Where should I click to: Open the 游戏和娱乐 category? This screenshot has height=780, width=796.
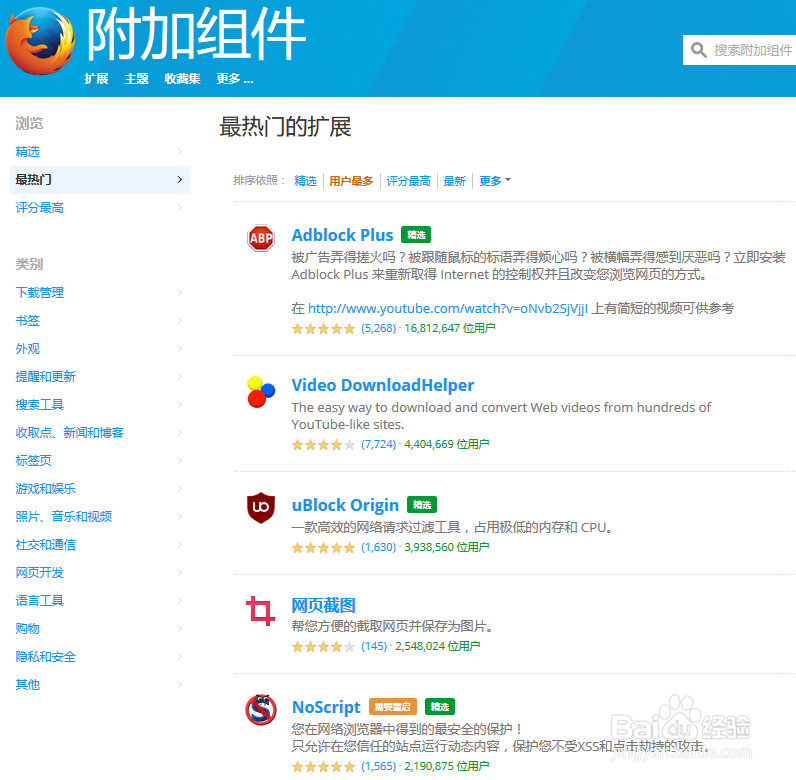[45, 489]
